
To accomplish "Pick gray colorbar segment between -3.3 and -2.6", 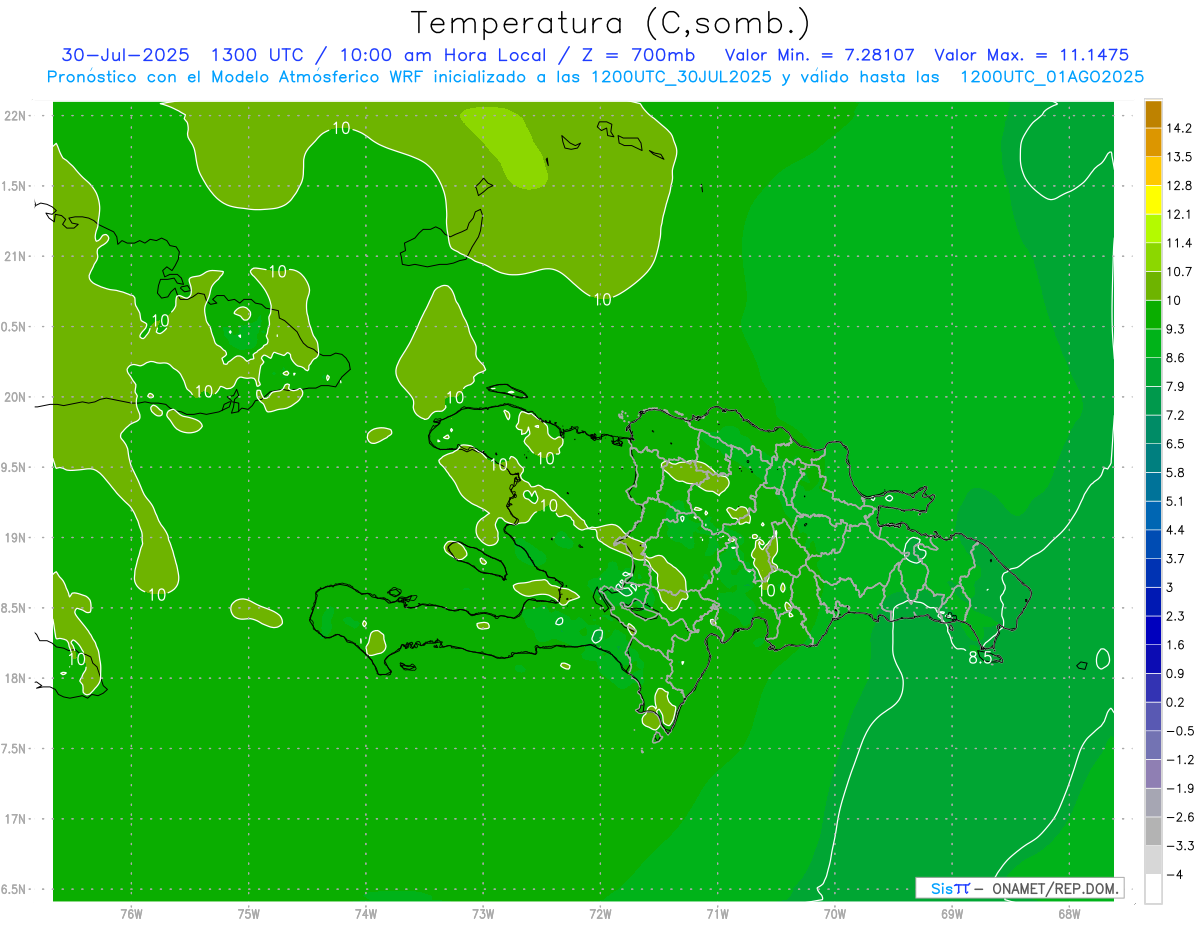I will coord(1153,831).
